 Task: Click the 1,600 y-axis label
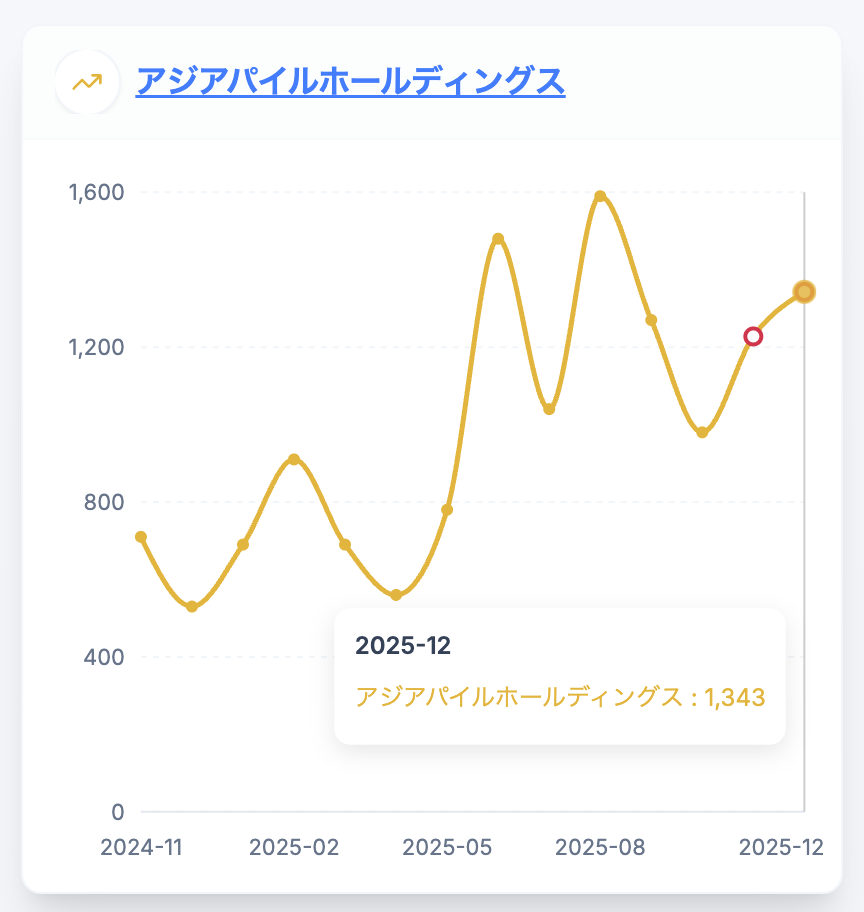coord(96,192)
